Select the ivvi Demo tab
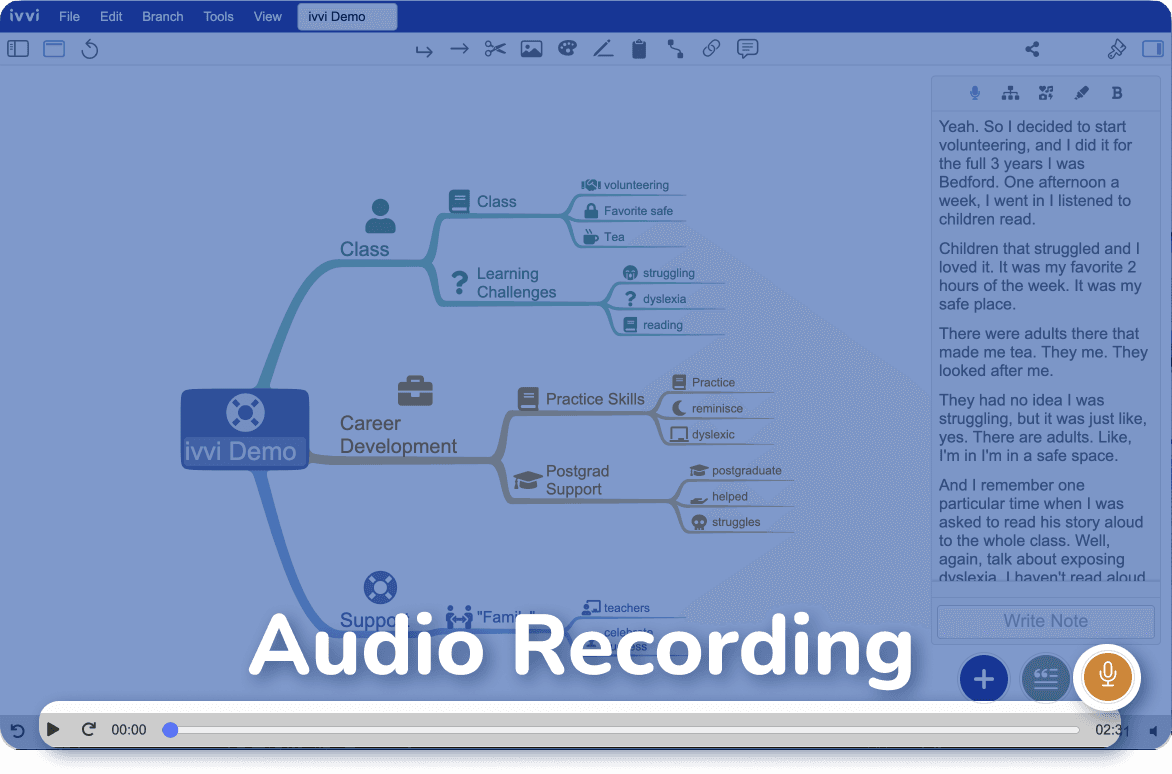Viewport: 1172px width, 774px height. pyautogui.click(x=347, y=16)
